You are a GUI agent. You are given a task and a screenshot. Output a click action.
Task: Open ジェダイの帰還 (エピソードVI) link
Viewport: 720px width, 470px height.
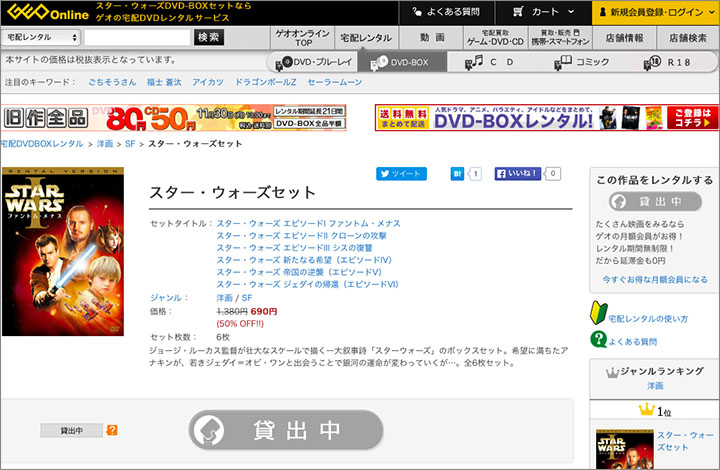(x=308, y=285)
